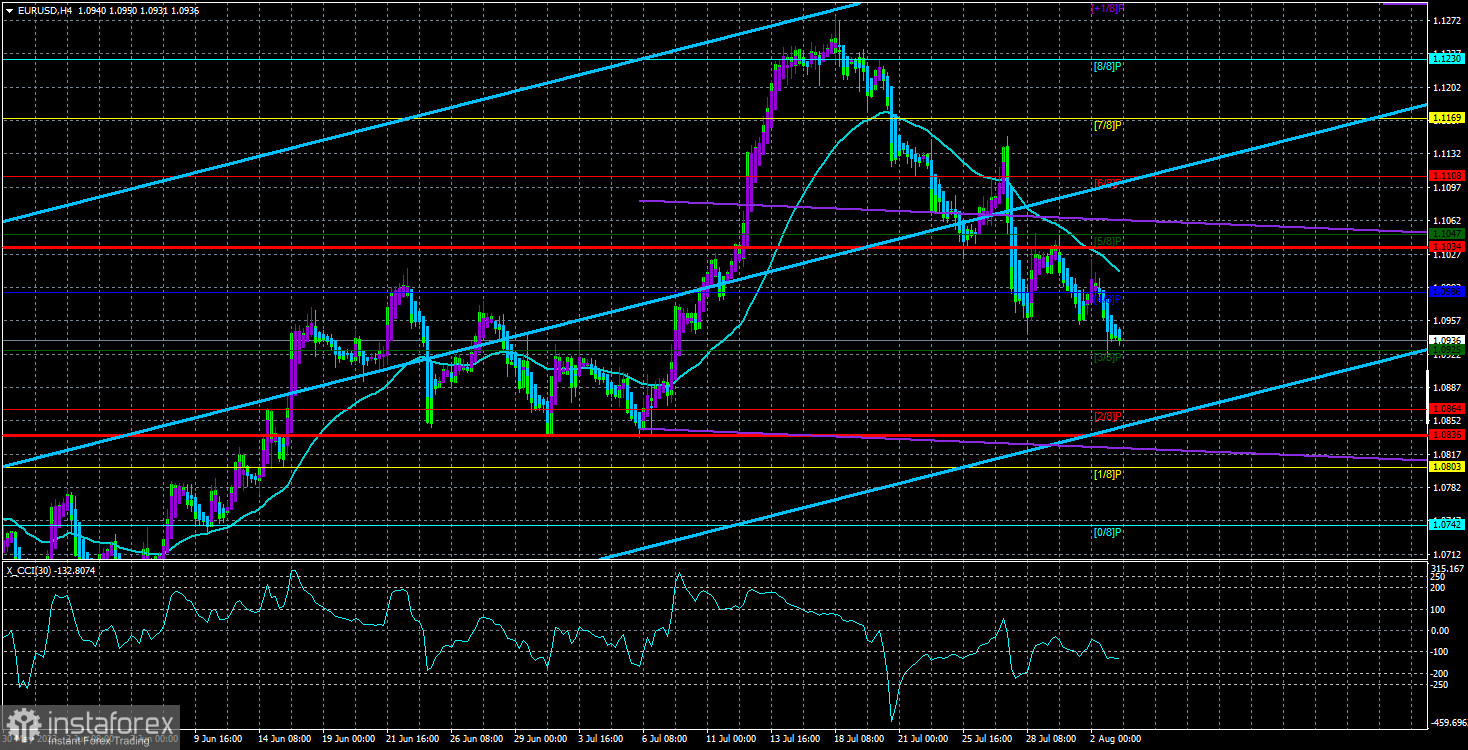Viewport: 1468px width, 750px height.
Task: Click the 1.1202 price axis value
Action: click(x=1447, y=87)
